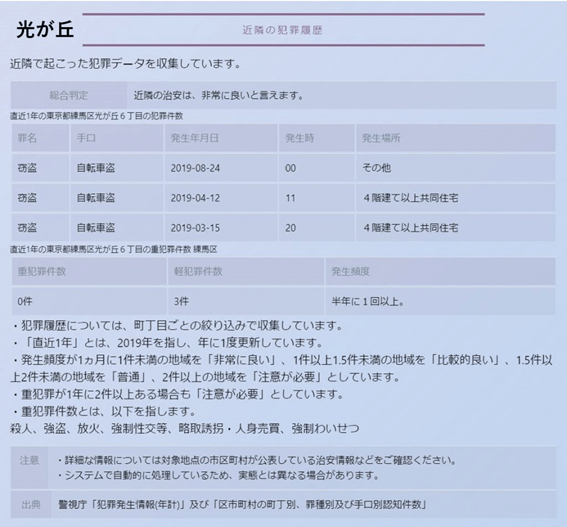Click the 「直近1年」とは explanation line
Screen dimensions: 567x527
[x=167, y=343]
